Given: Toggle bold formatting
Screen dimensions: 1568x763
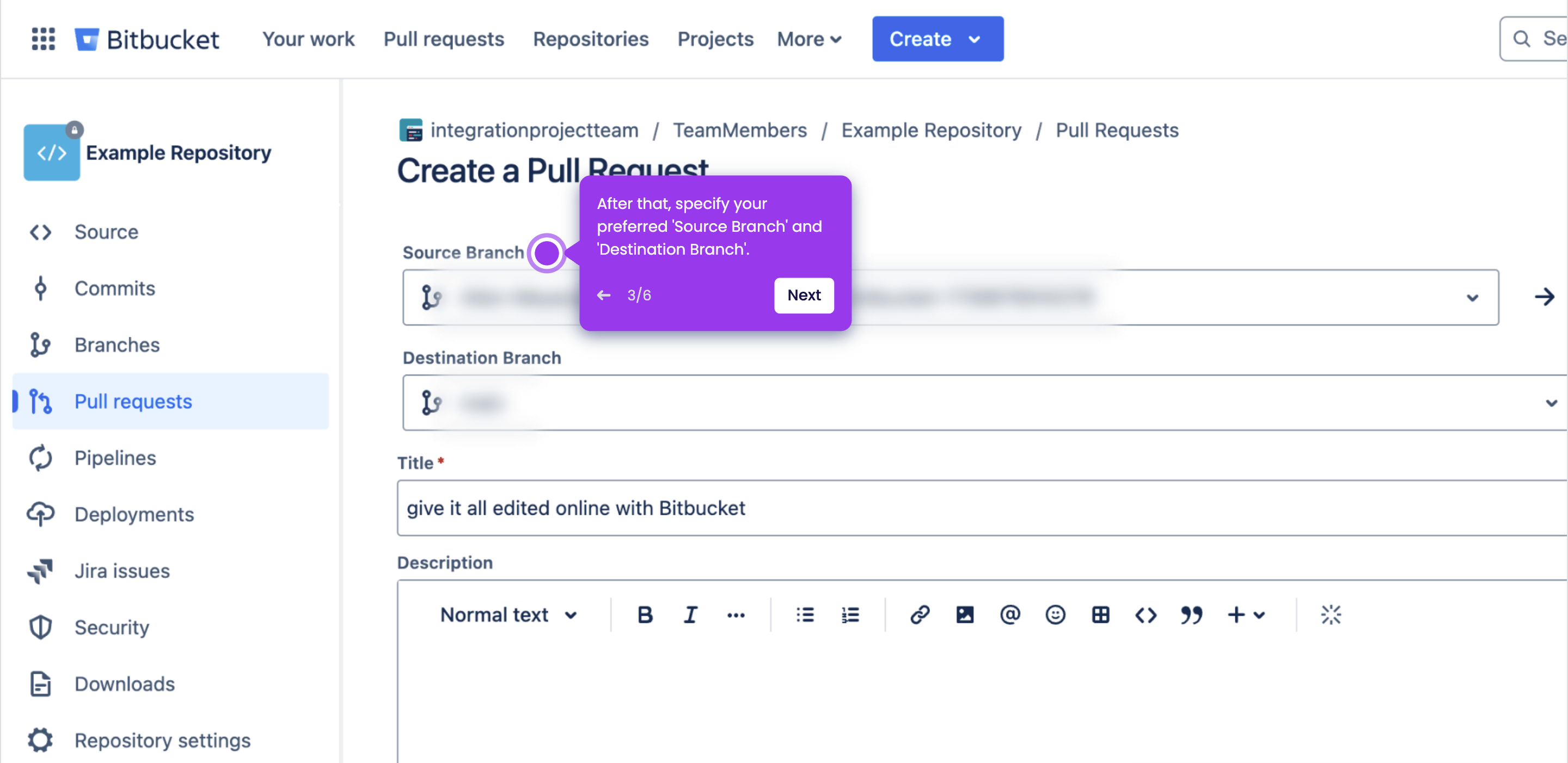Looking at the screenshot, I should [645, 615].
